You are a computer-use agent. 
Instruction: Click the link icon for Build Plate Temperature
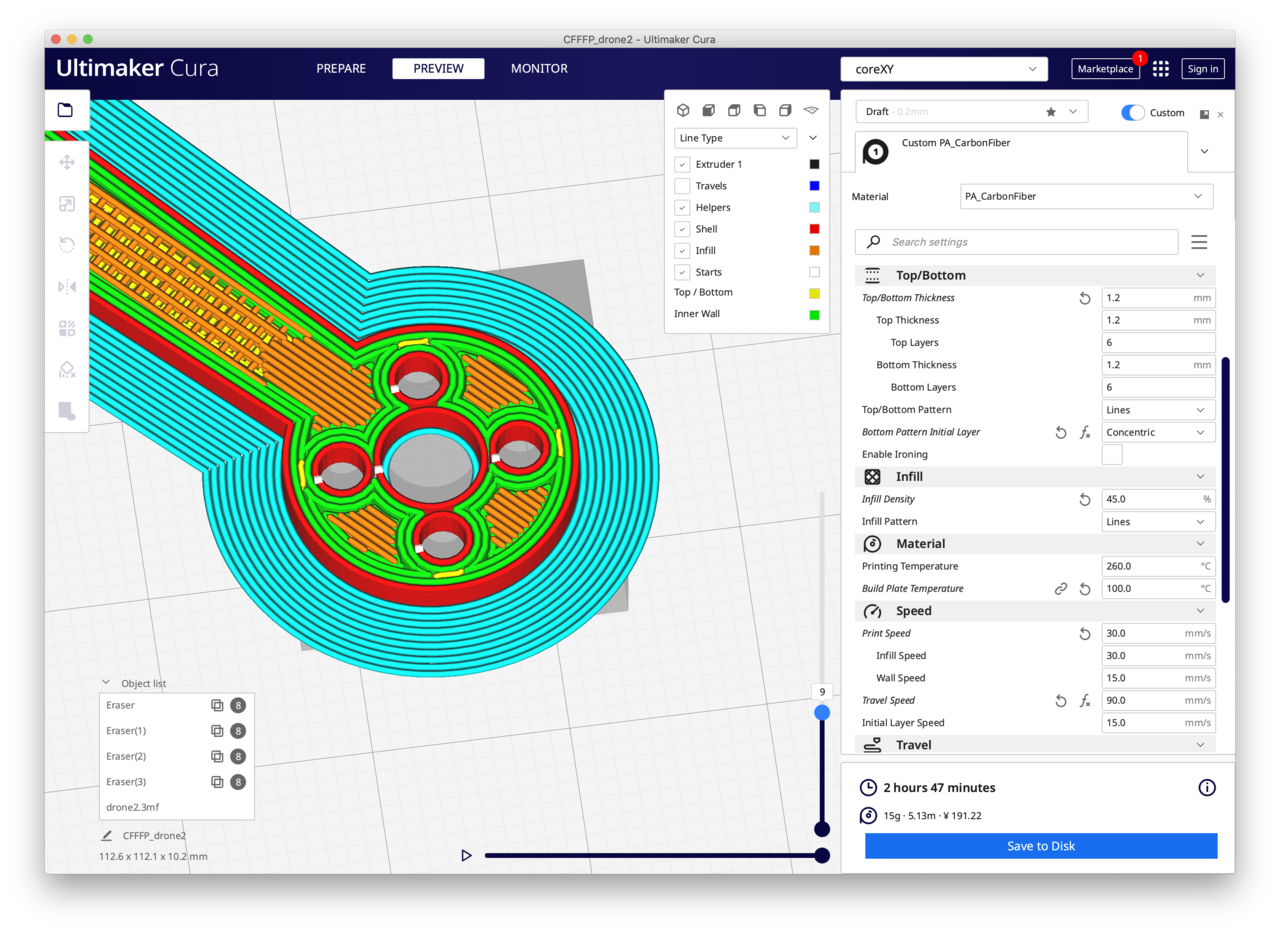coord(1061,589)
